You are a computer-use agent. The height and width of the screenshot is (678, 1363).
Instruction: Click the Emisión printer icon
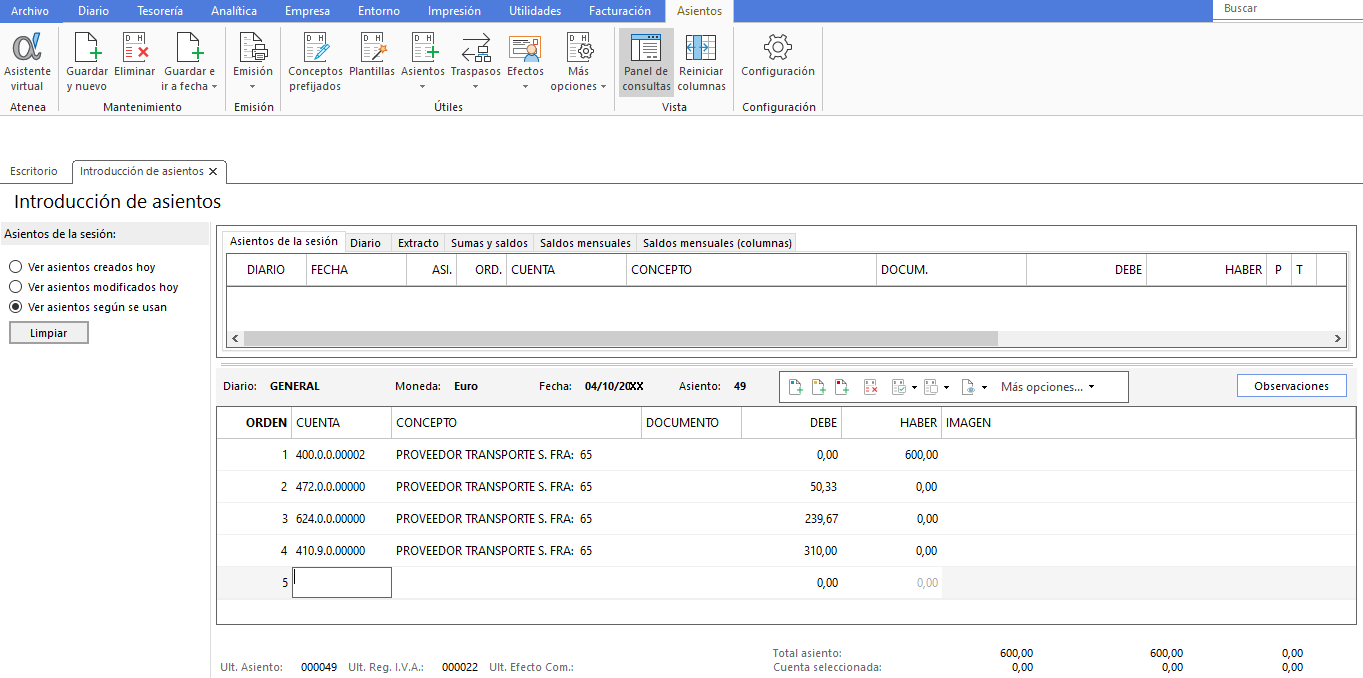click(x=253, y=48)
